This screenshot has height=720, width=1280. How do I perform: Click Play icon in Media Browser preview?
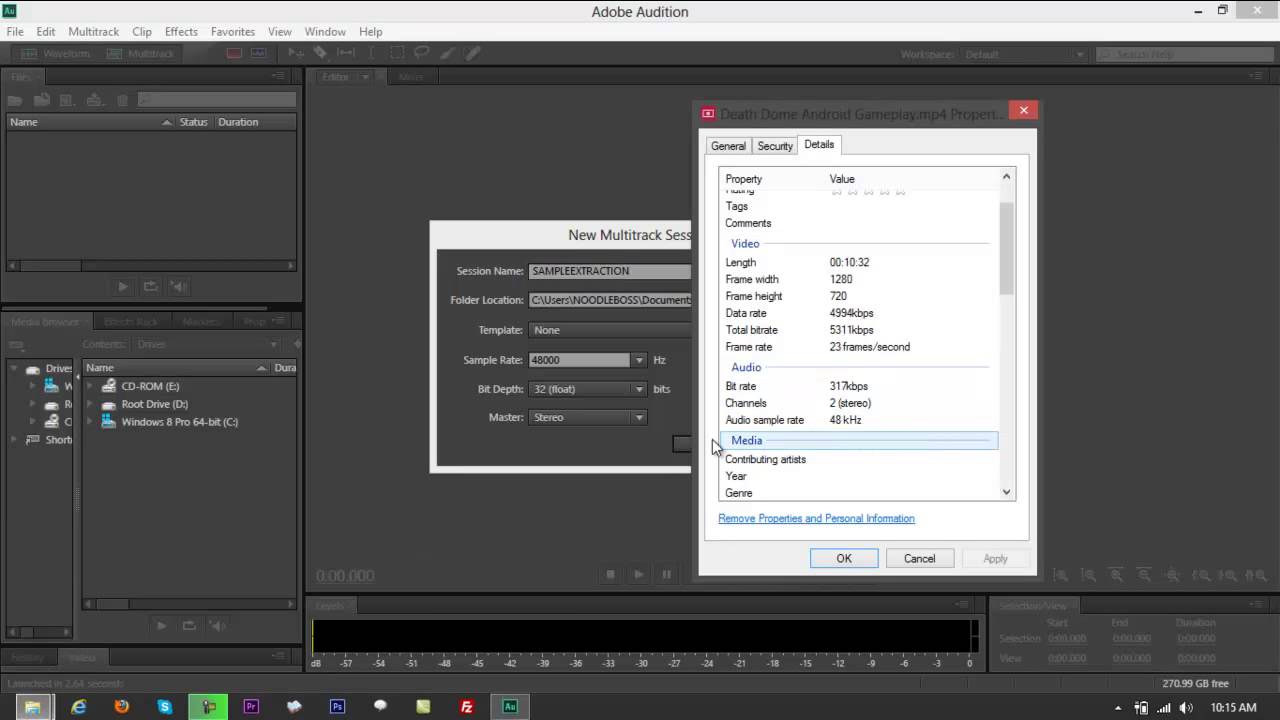160,626
